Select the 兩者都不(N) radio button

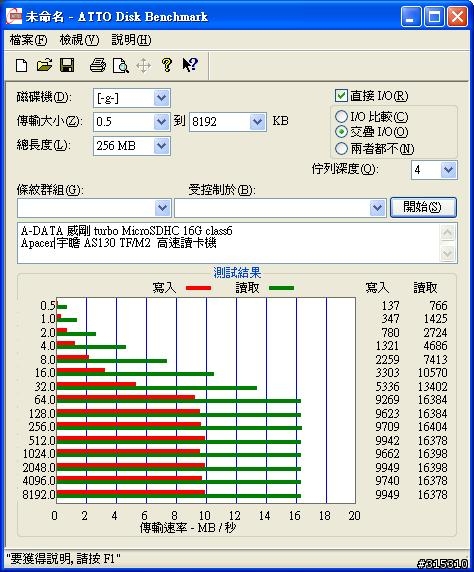pos(341,148)
